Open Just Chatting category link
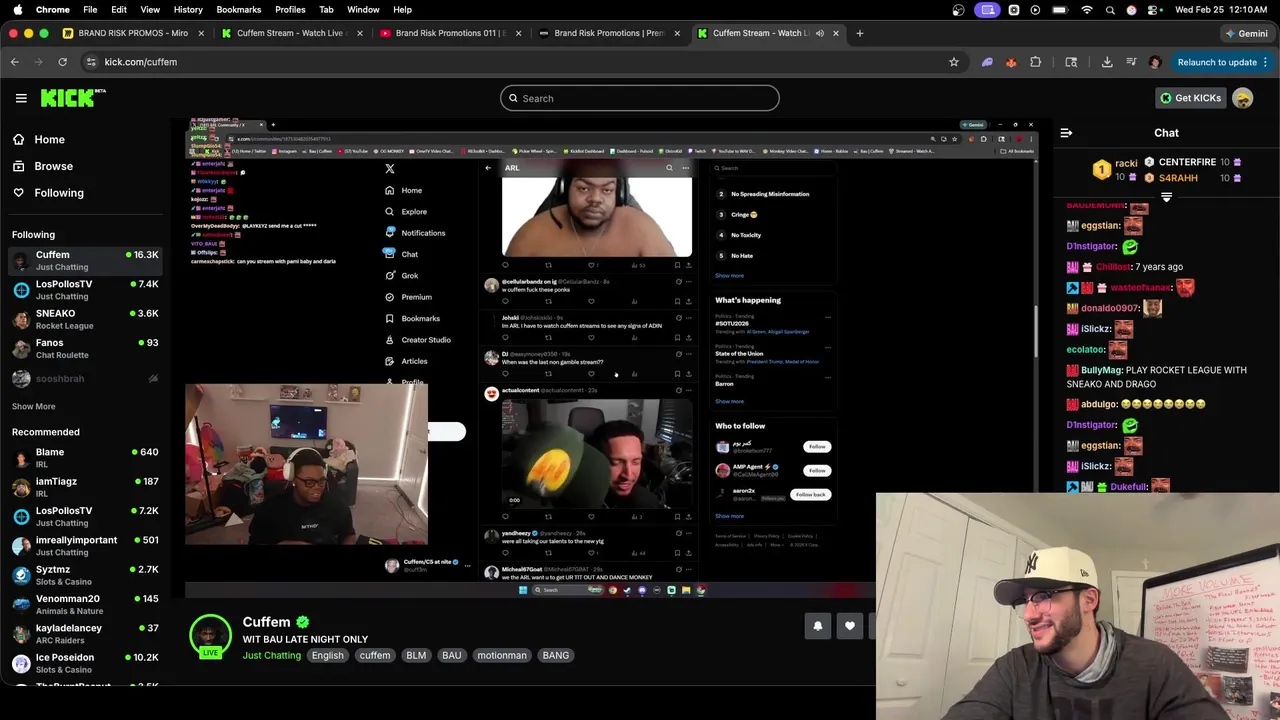1280x720 pixels. coord(271,656)
